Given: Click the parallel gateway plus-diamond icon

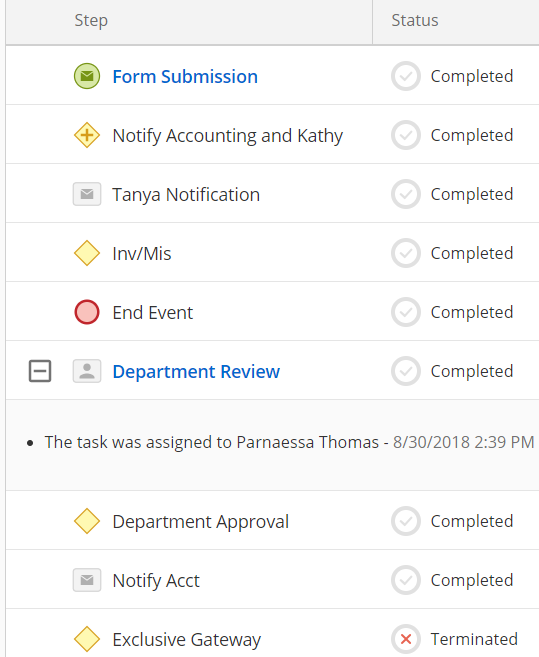Looking at the screenshot, I should tap(87, 135).
